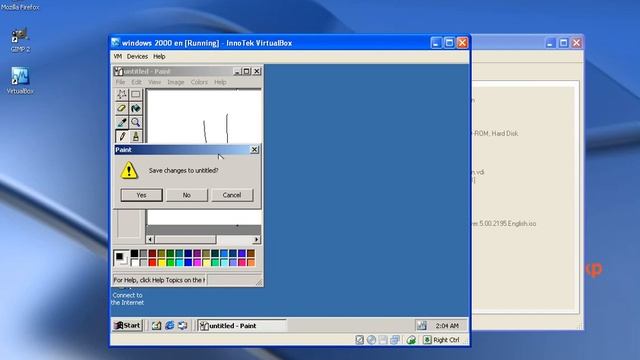Open the Devices menu in VirtualBox
The width and height of the screenshot is (640, 360).
tap(137, 56)
